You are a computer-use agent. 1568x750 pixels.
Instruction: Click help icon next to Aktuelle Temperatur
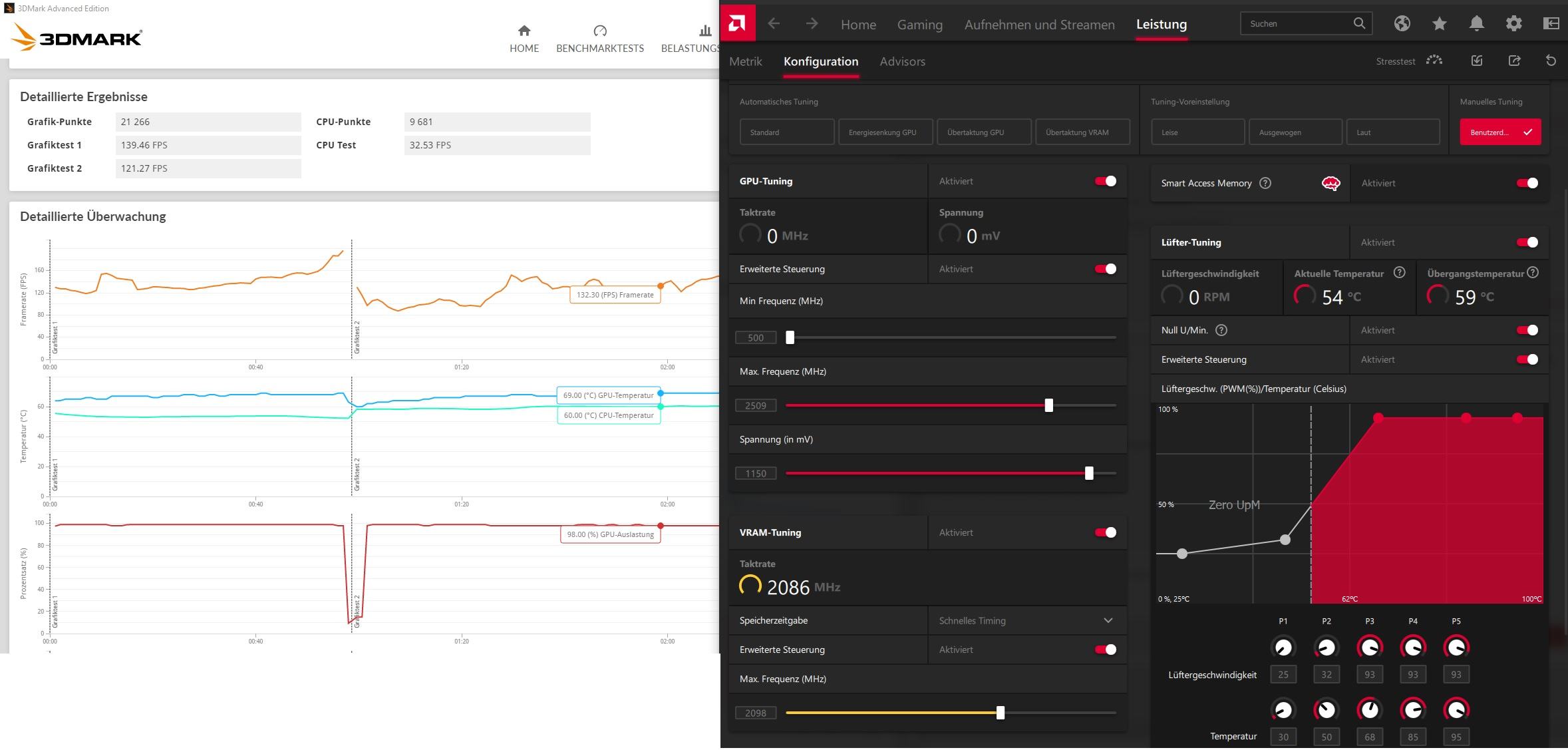pyautogui.click(x=1400, y=272)
